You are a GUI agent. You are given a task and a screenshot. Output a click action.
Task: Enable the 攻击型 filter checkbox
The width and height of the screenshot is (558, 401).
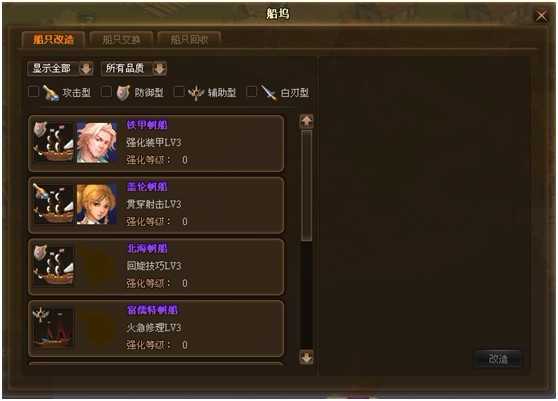33,92
